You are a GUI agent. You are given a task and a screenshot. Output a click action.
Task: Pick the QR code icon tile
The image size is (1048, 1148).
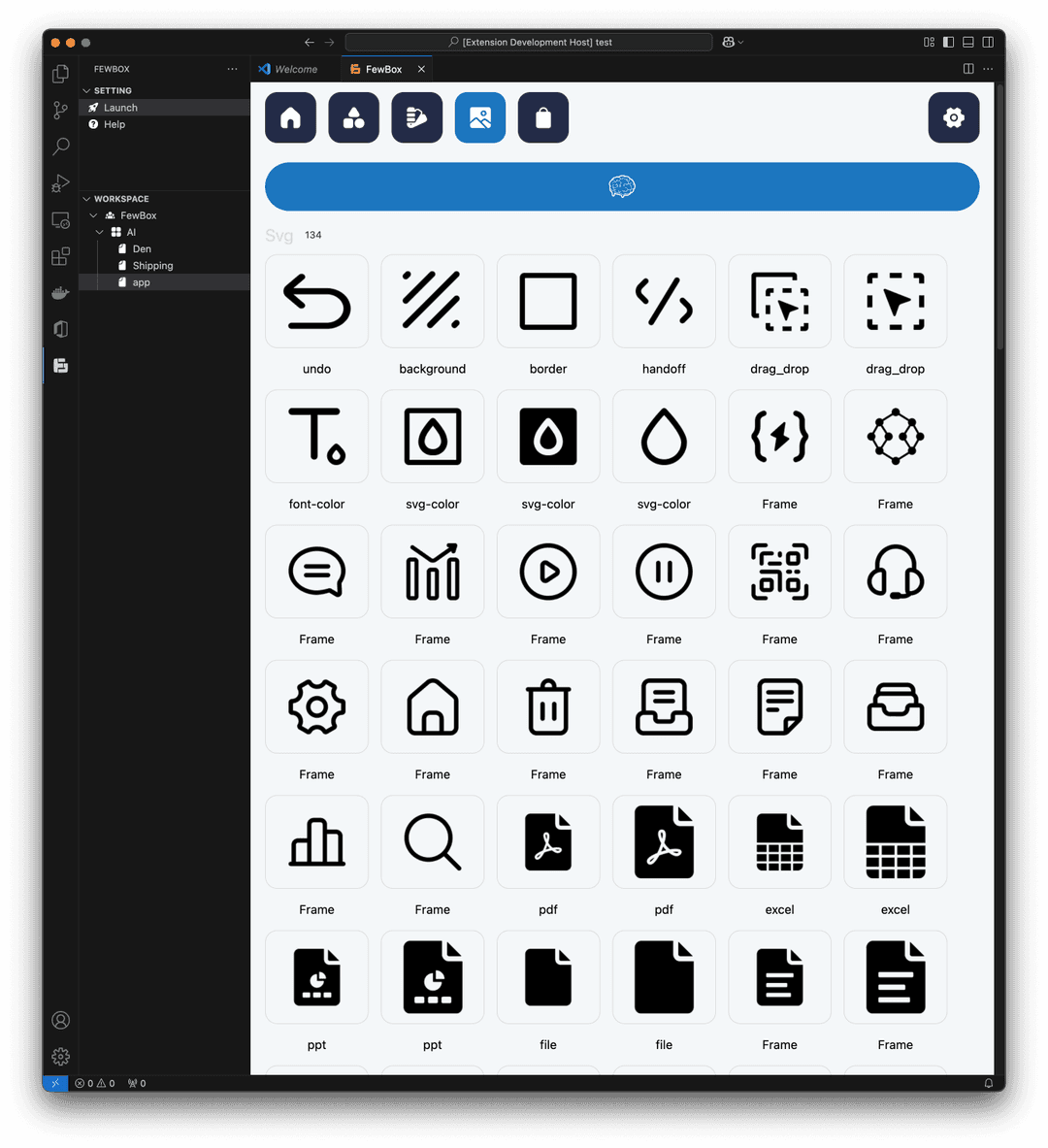point(779,572)
